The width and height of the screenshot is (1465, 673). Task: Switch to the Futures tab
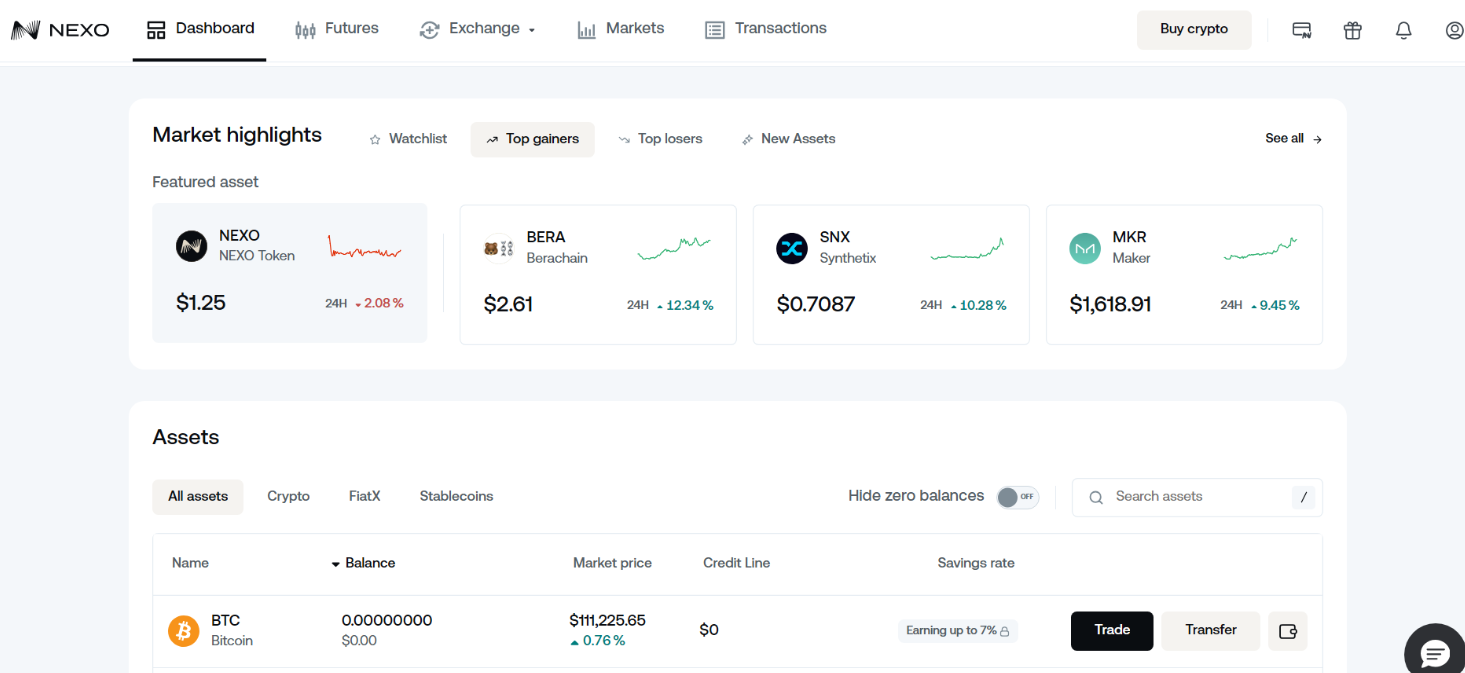click(x=336, y=29)
